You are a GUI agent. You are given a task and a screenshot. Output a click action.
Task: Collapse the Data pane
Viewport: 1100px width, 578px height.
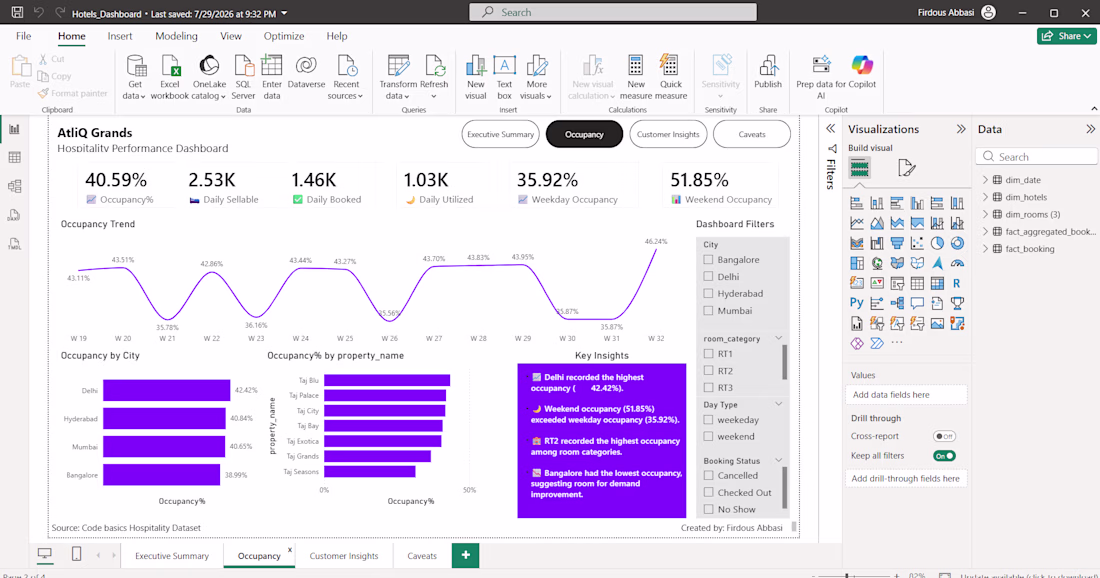[x=1090, y=129]
